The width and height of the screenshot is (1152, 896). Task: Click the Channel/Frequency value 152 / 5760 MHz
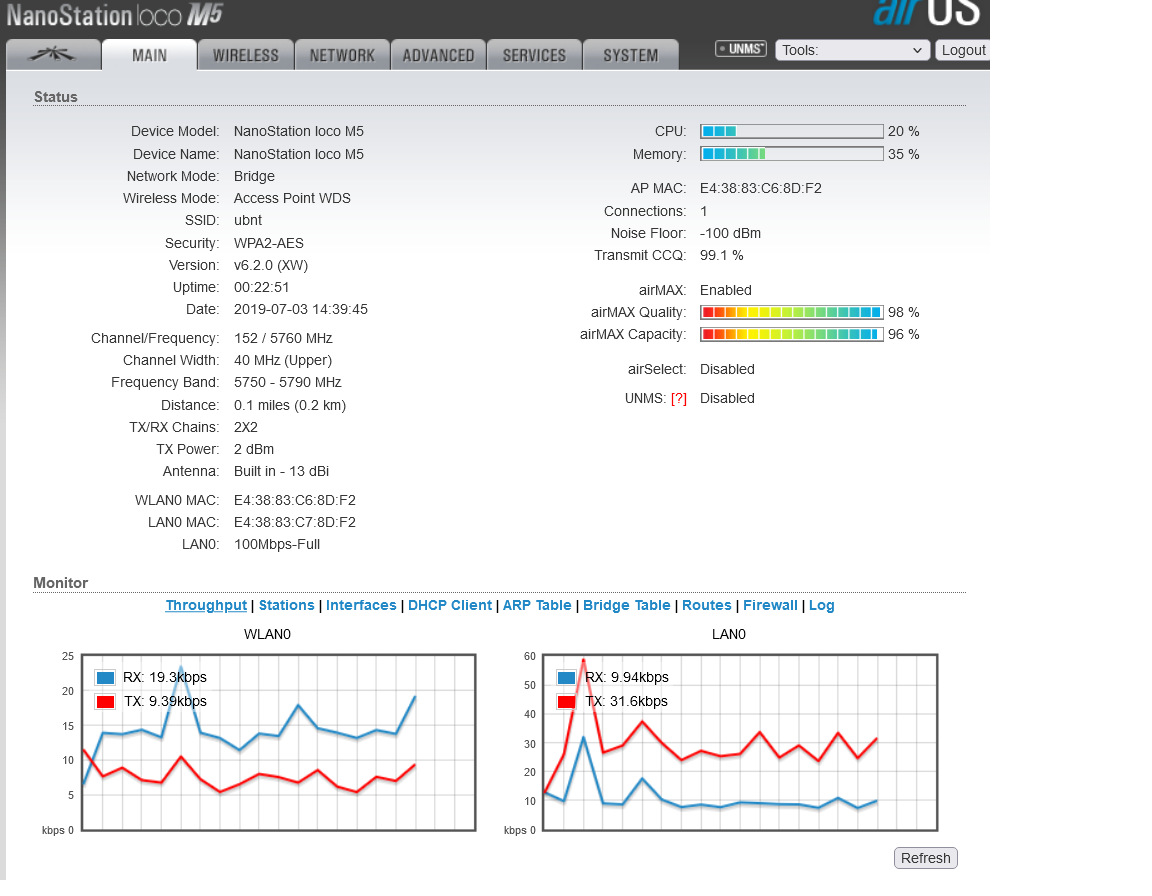pyautogui.click(x=283, y=339)
